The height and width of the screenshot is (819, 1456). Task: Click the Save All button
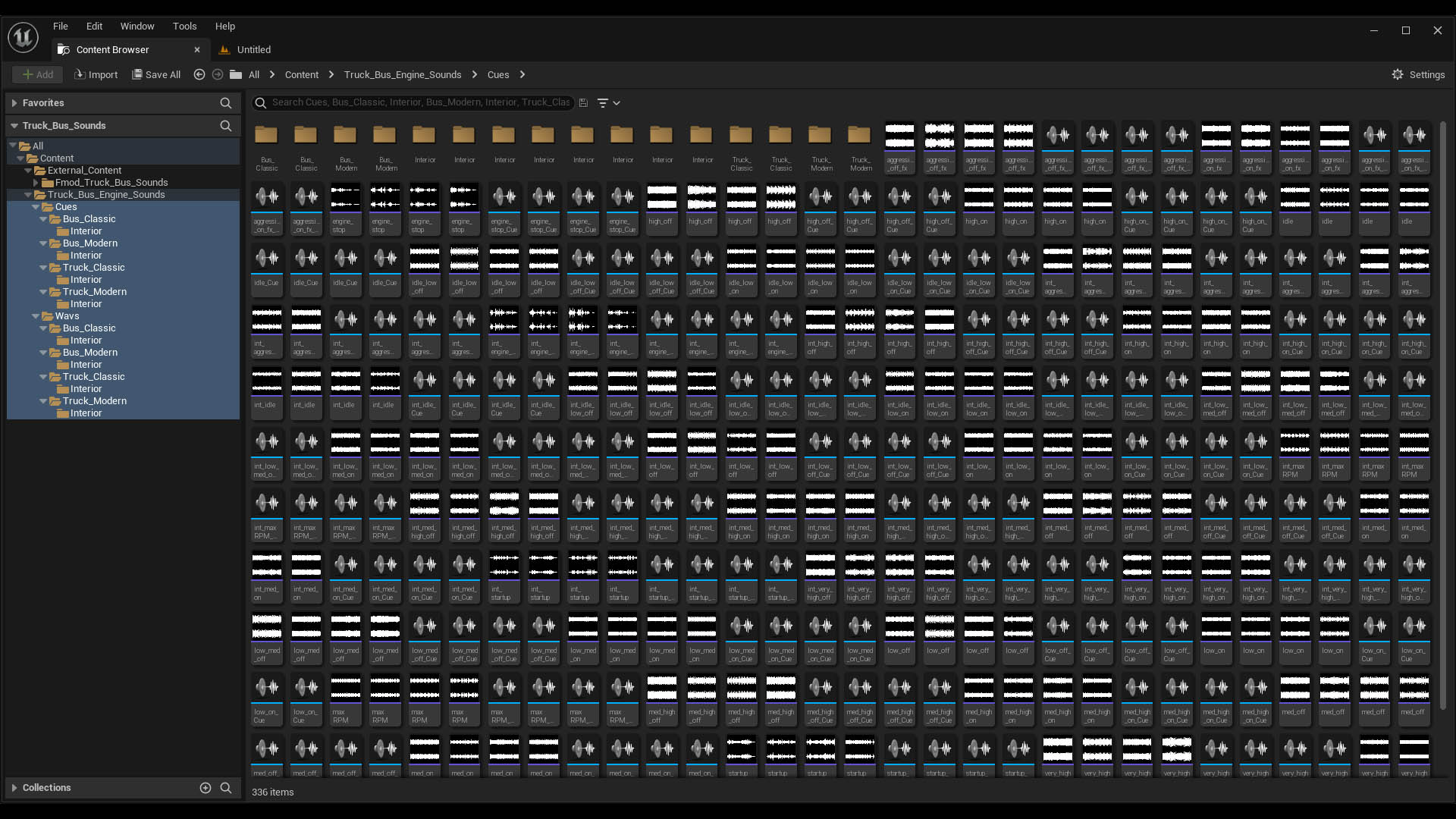point(156,74)
